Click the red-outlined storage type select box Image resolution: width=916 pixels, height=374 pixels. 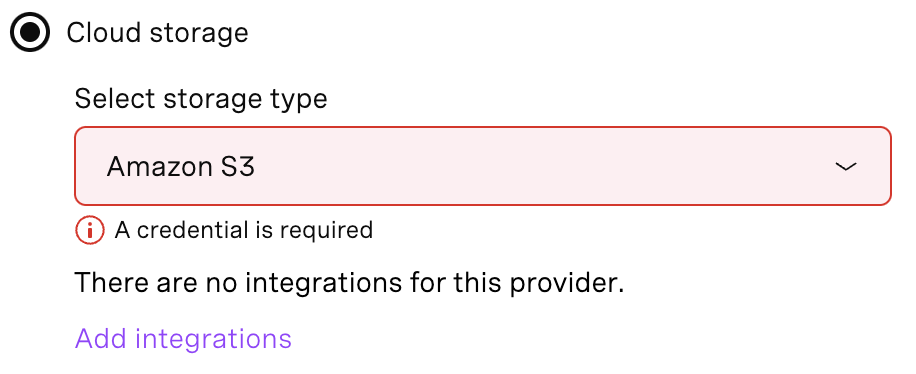click(x=483, y=166)
